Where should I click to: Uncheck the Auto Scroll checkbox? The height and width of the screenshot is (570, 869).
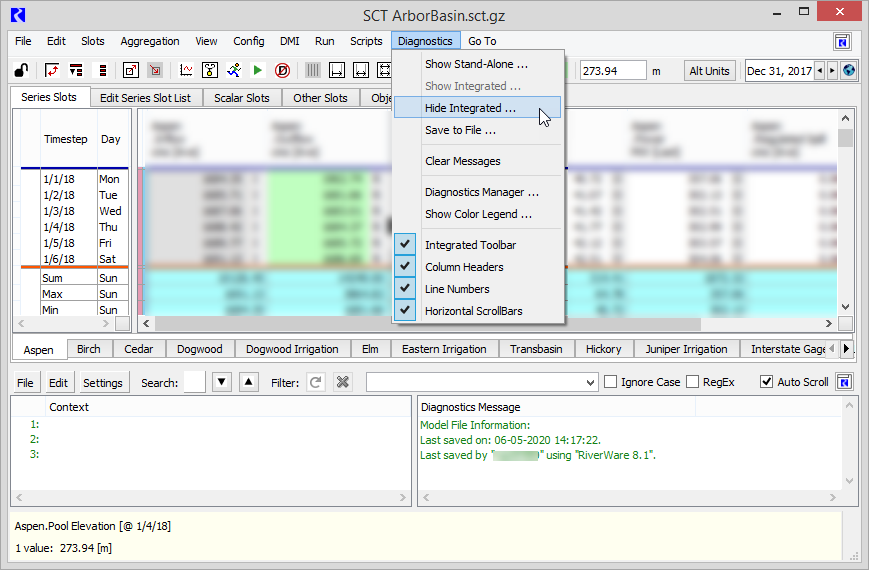(767, 382)
